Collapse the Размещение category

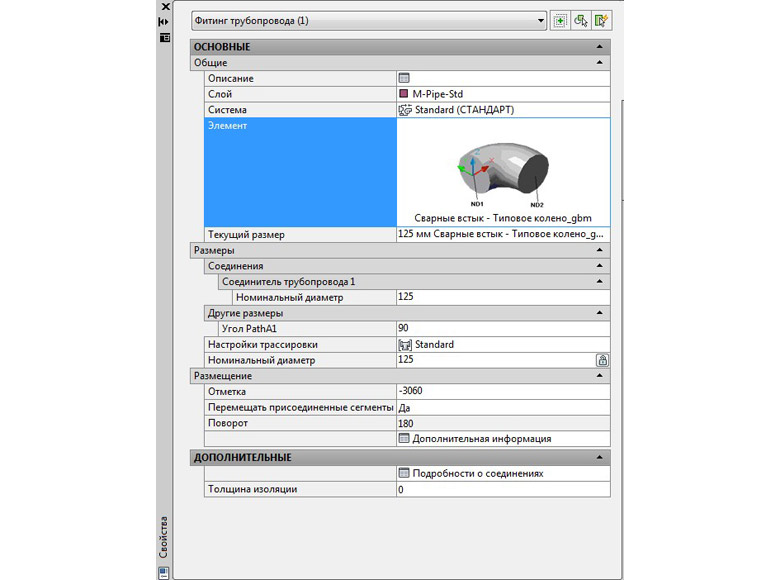599,376
